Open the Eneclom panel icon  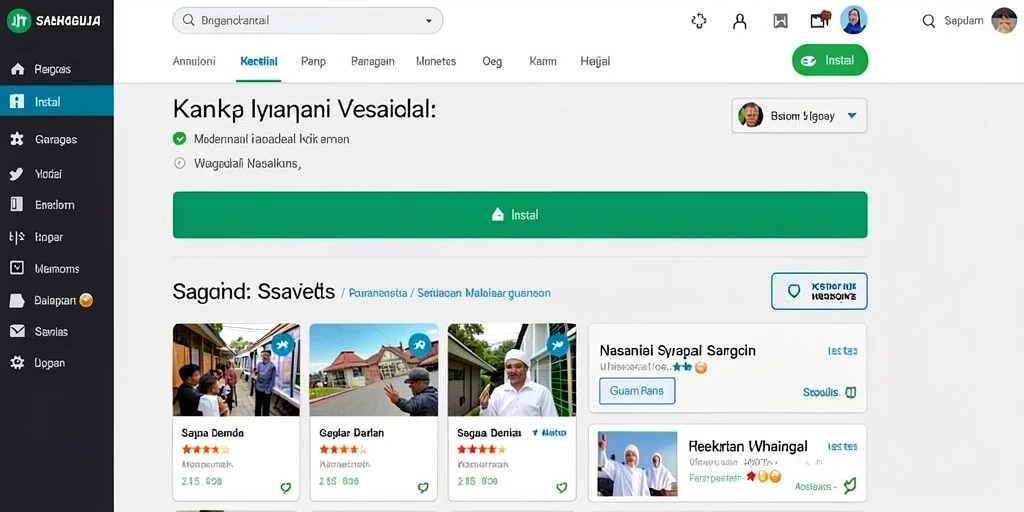click(17, 204)
